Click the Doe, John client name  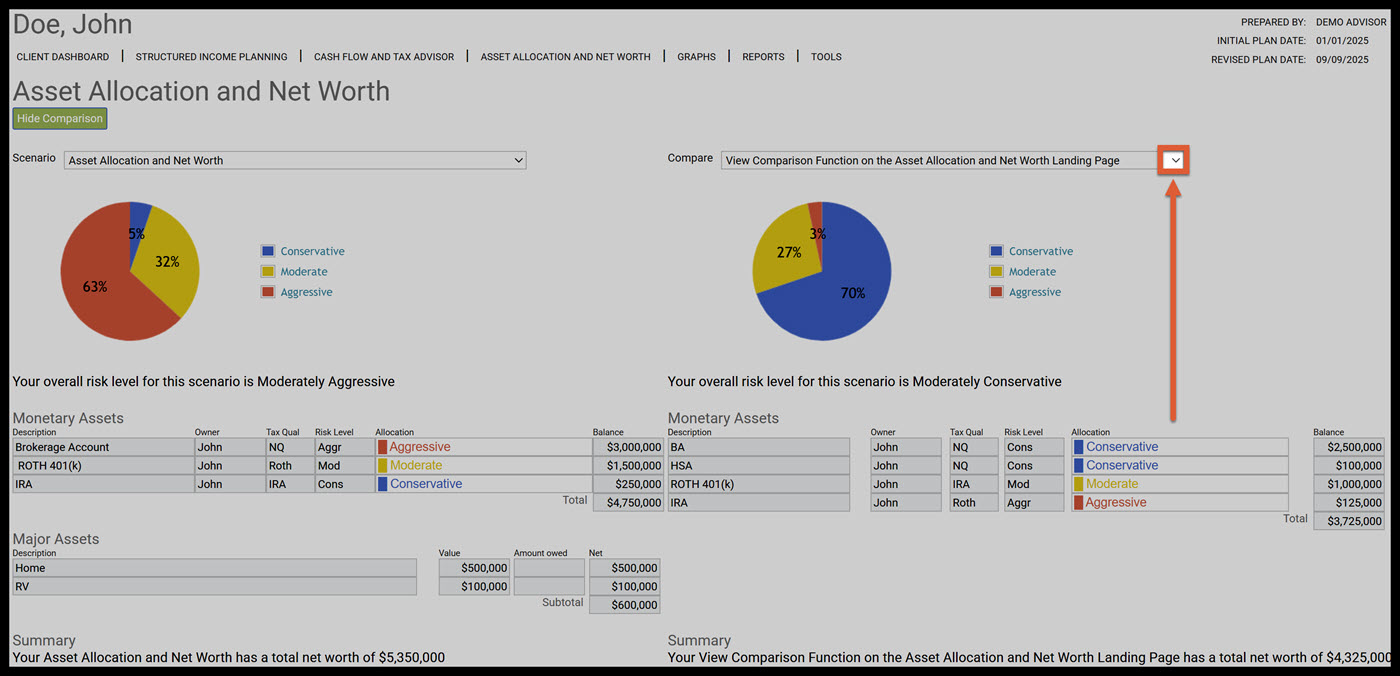point(72,24)
